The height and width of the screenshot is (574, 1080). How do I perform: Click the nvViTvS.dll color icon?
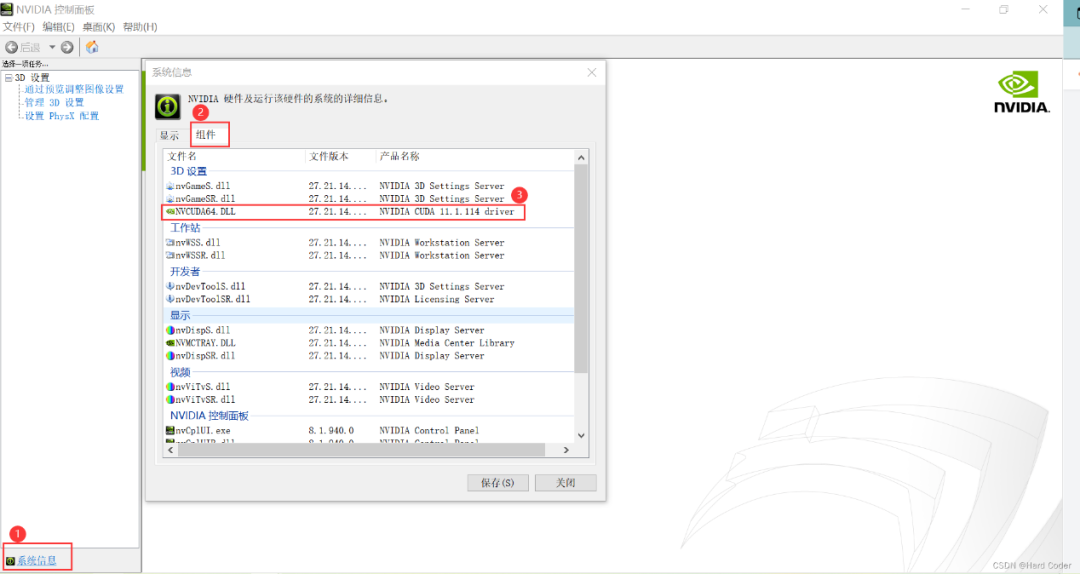pos(170,387)
